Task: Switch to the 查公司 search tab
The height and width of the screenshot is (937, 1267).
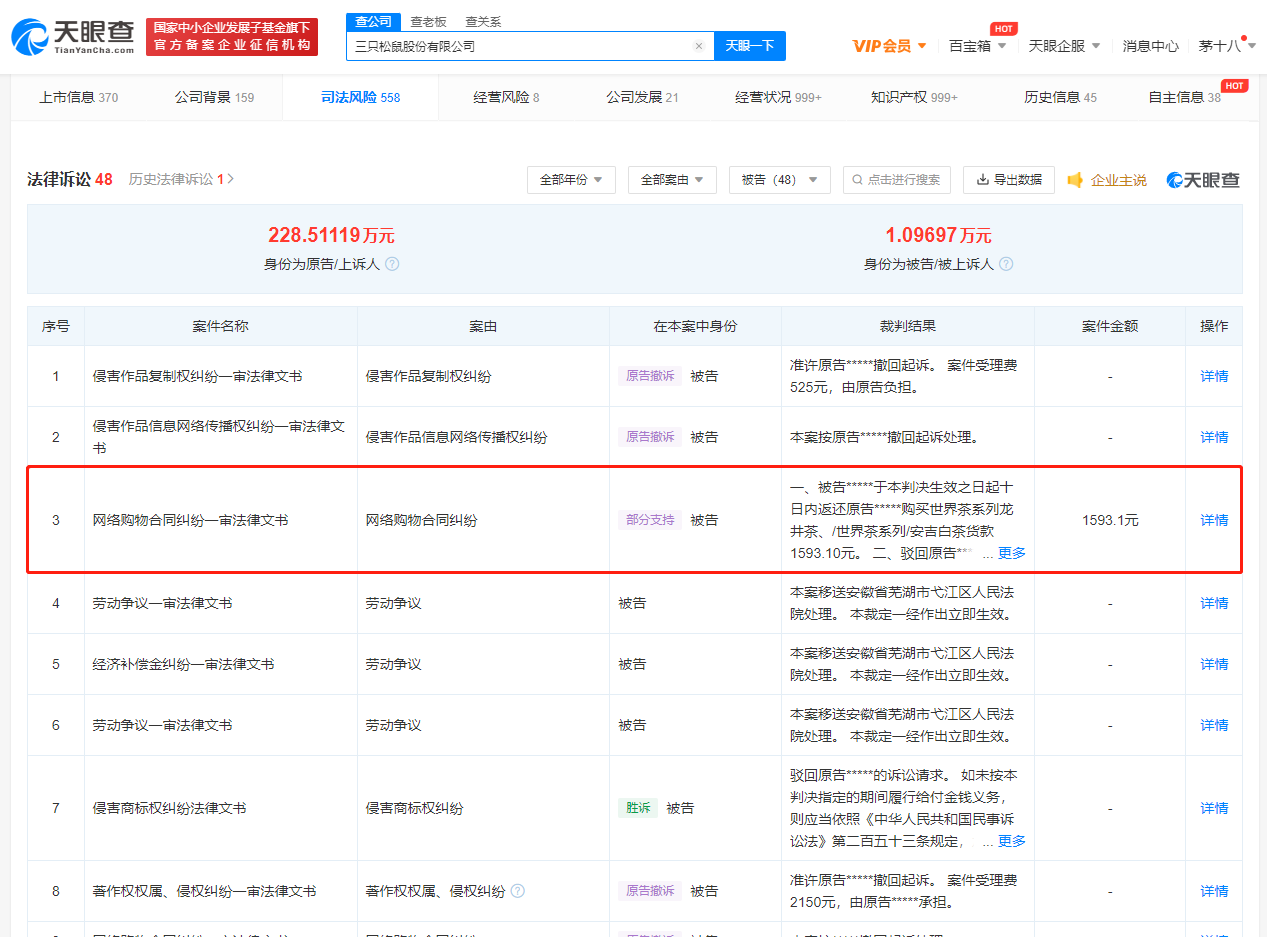Action: [x=374, y=22]
